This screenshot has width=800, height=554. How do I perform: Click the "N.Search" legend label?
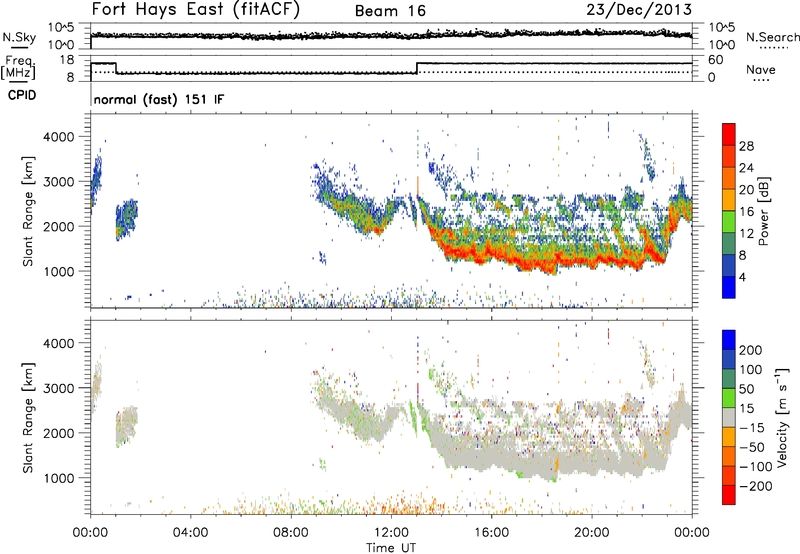click(772, 37)
